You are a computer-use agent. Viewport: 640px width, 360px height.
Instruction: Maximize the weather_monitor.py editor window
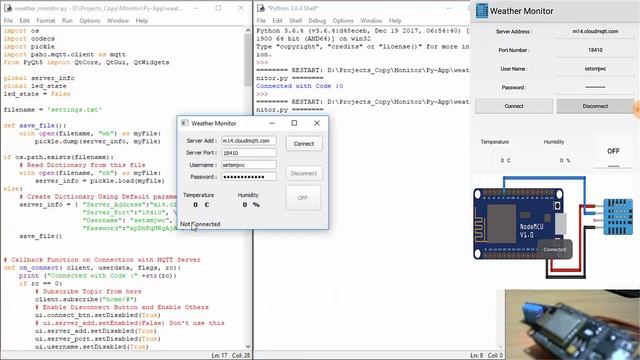pos(218,8)
